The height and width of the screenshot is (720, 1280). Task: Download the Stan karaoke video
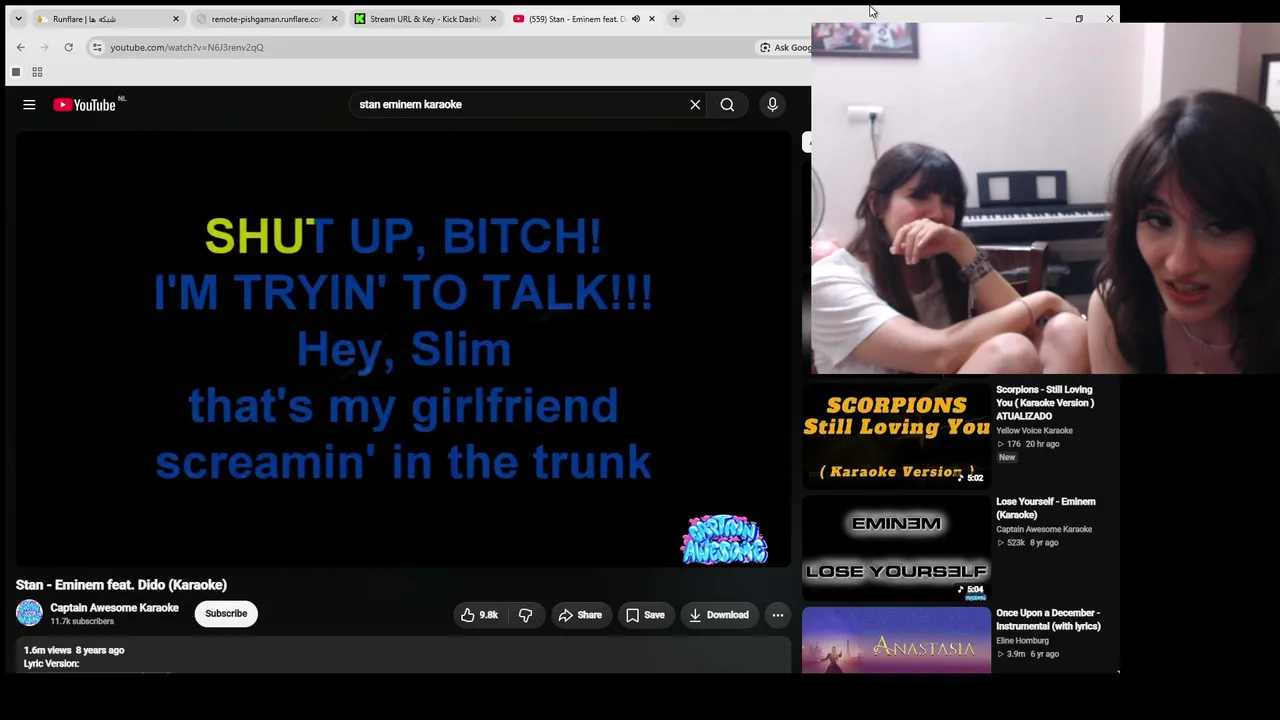(x=718, y=615)
